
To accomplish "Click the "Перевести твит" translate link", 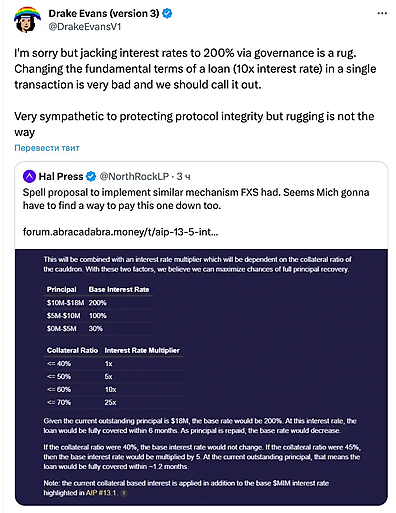I will [x=47, y=148].
